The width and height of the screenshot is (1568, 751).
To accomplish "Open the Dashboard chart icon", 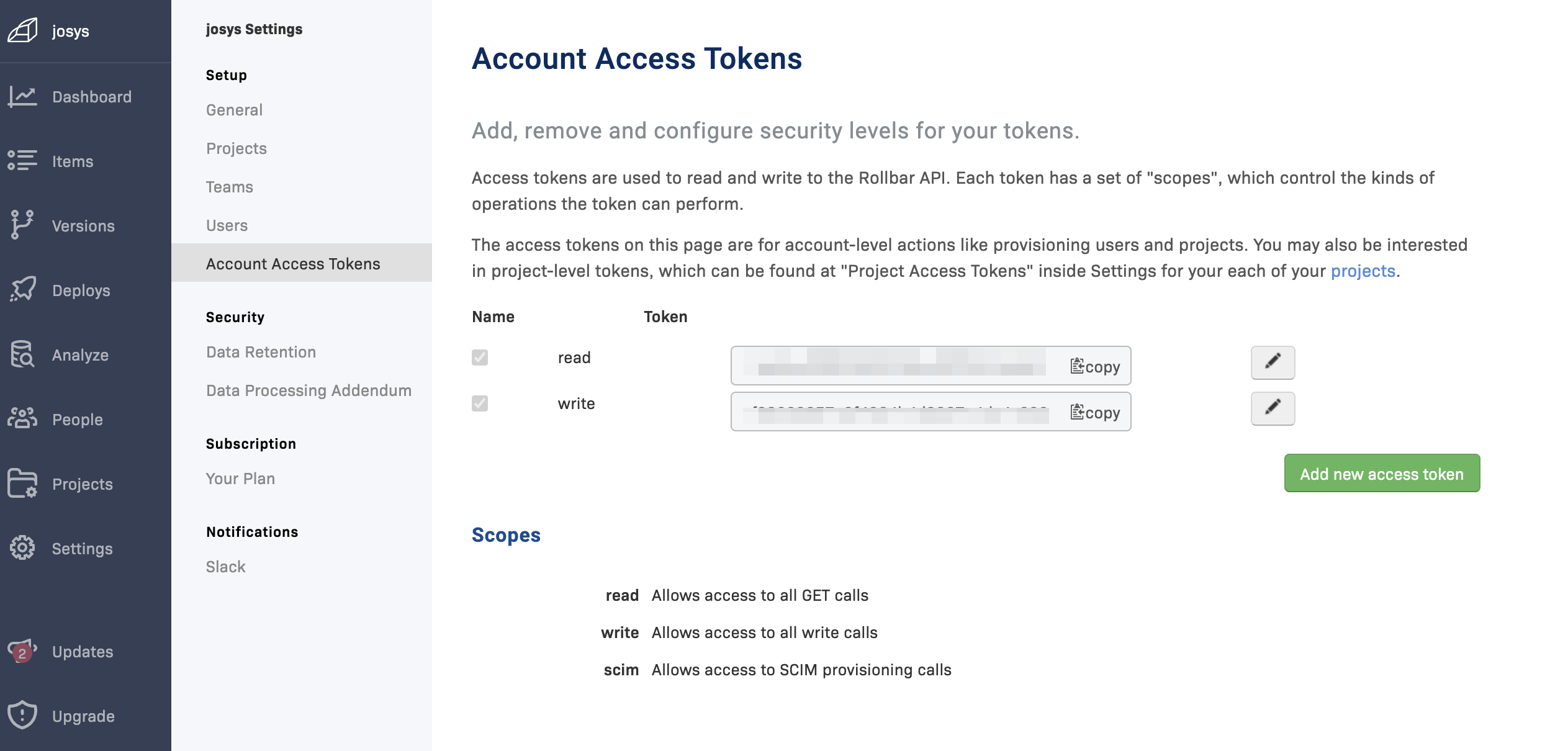I will [22, 97].
